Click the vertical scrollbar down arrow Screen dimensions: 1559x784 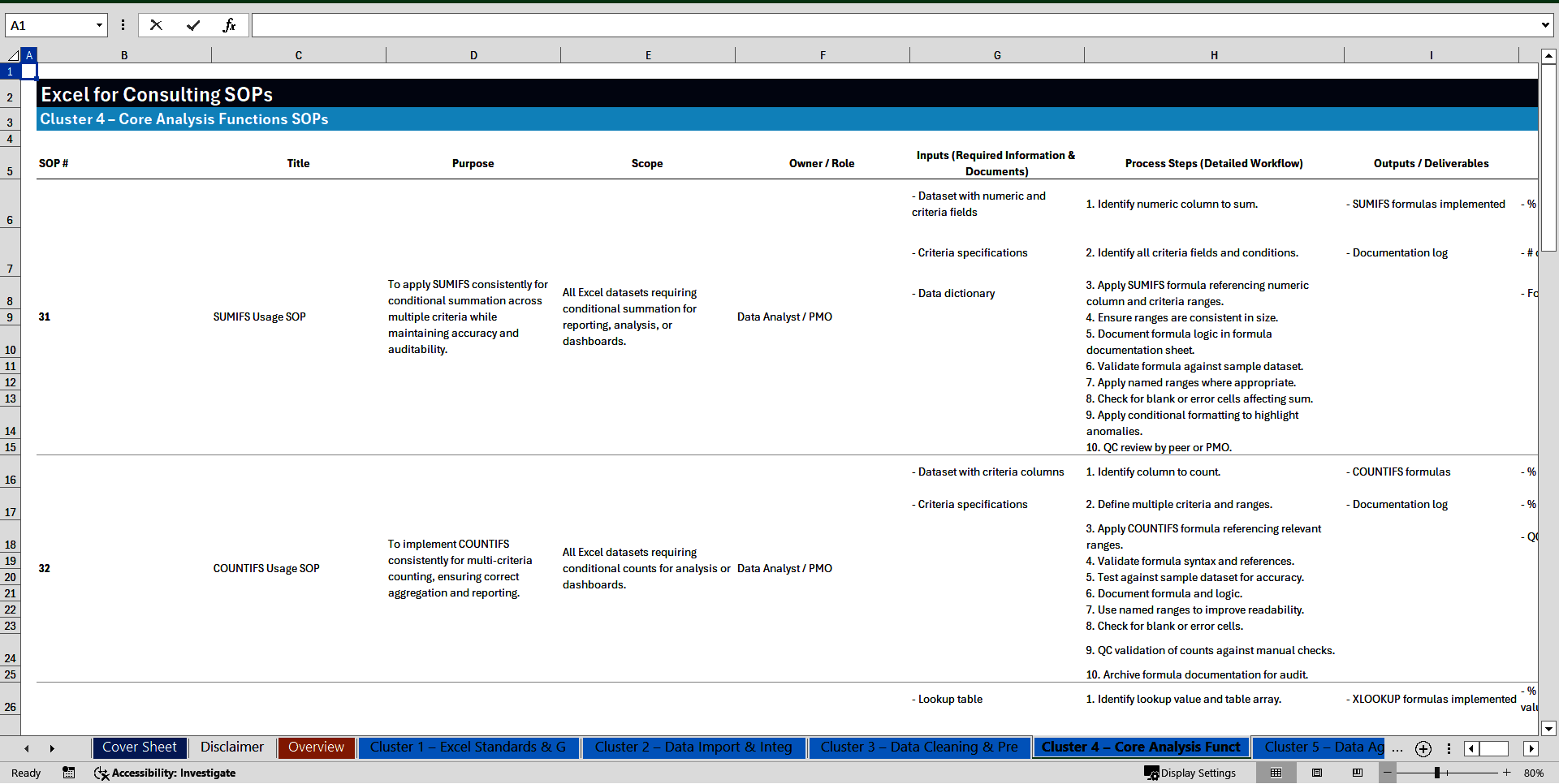(x=1549, y=729)
